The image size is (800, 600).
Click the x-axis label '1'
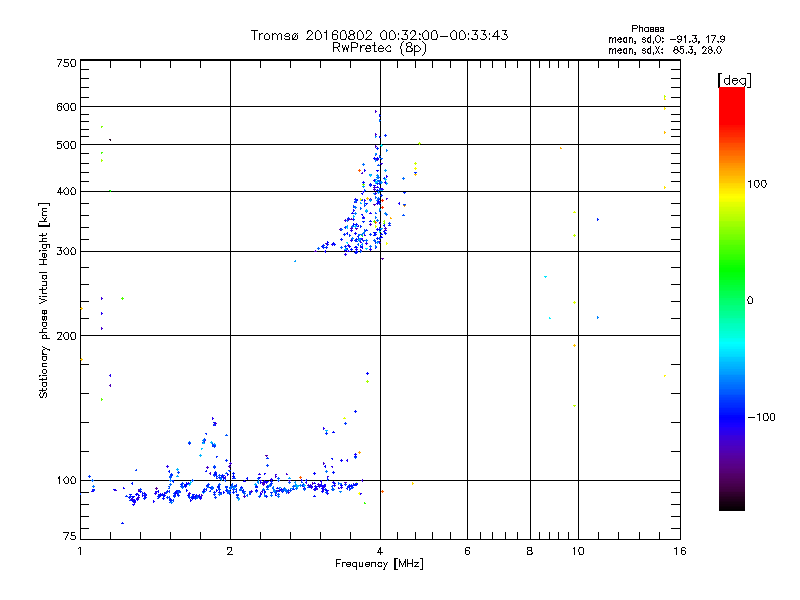click(x=80, y=551)
